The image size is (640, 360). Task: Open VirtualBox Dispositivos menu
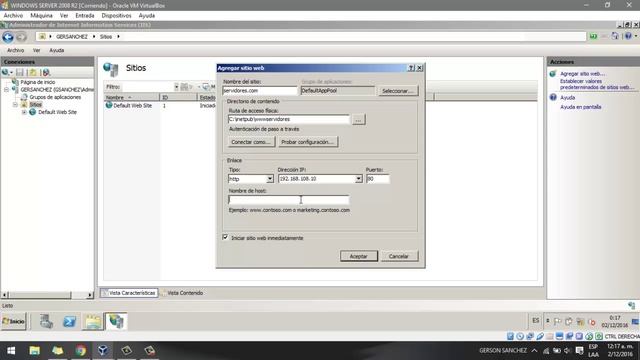[116, 16]
